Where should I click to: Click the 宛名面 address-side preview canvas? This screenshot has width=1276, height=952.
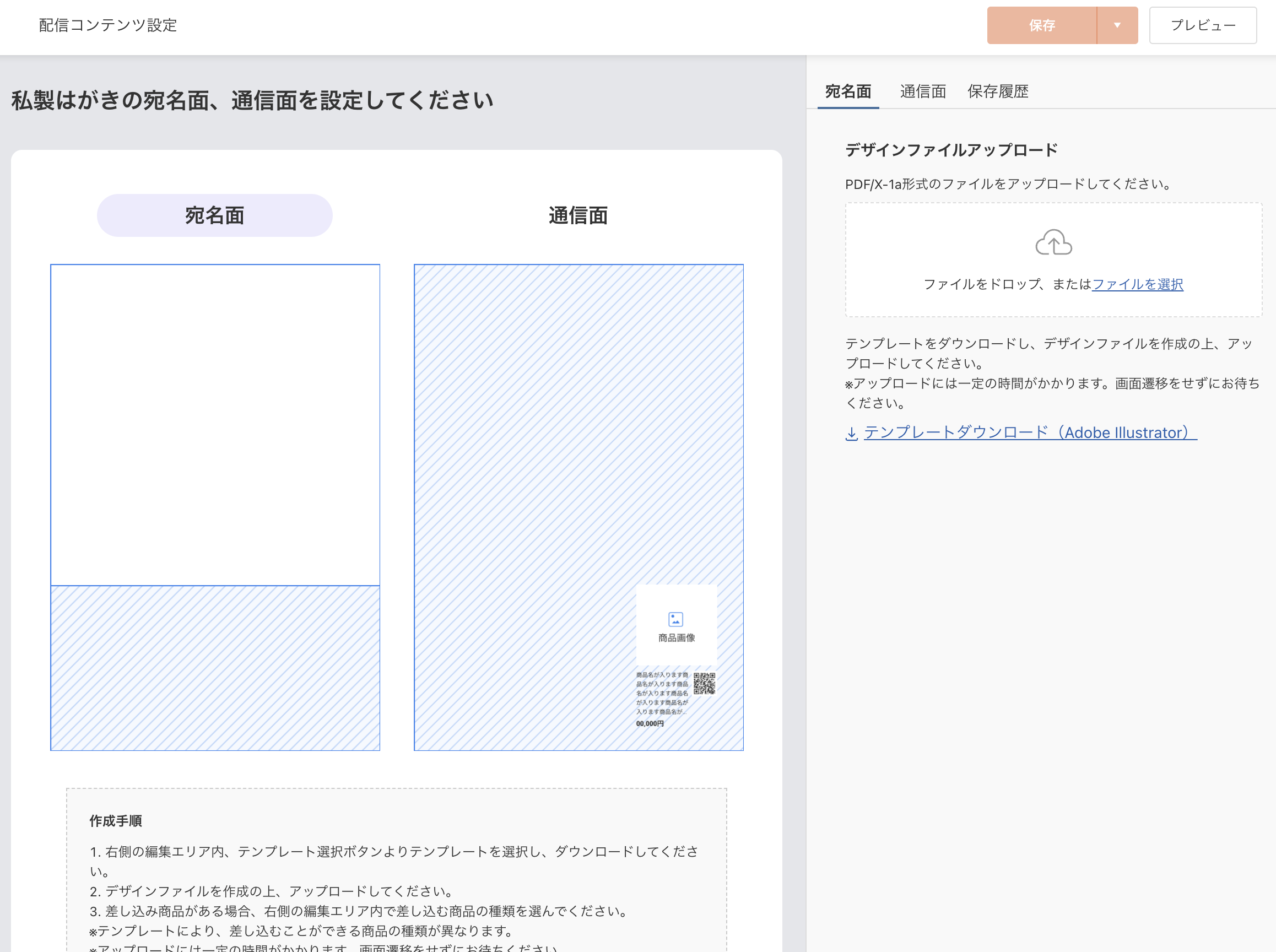coord(215,421)
